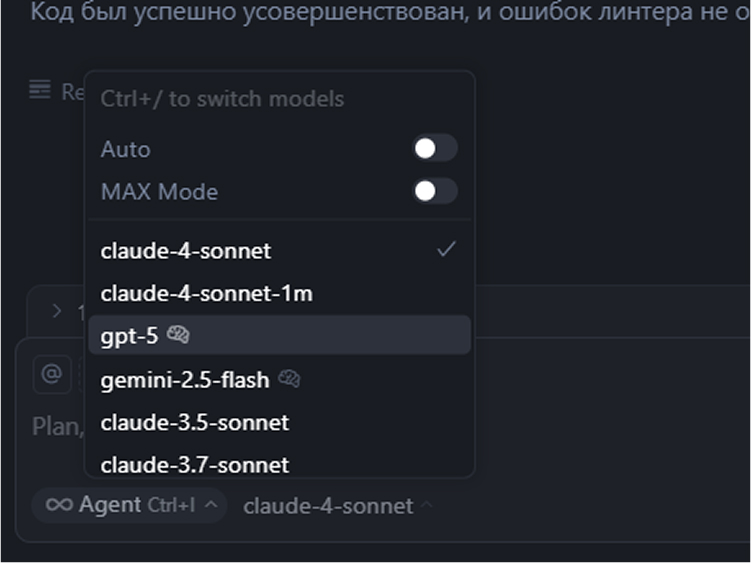
Task: Click the checkmark beside claude-4-sonnet
Action: [446, 249]
